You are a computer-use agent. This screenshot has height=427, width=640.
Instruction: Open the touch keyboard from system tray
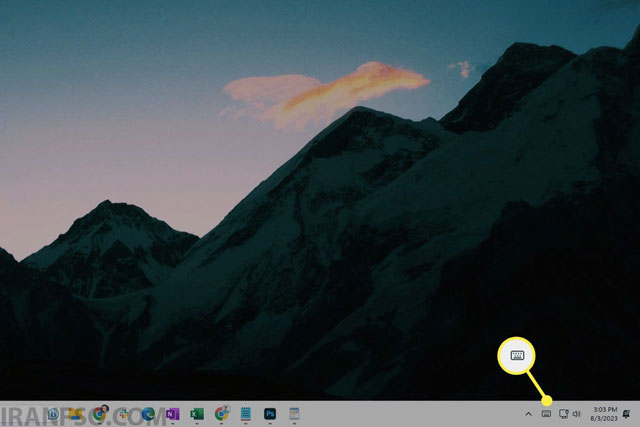point(546,414)
